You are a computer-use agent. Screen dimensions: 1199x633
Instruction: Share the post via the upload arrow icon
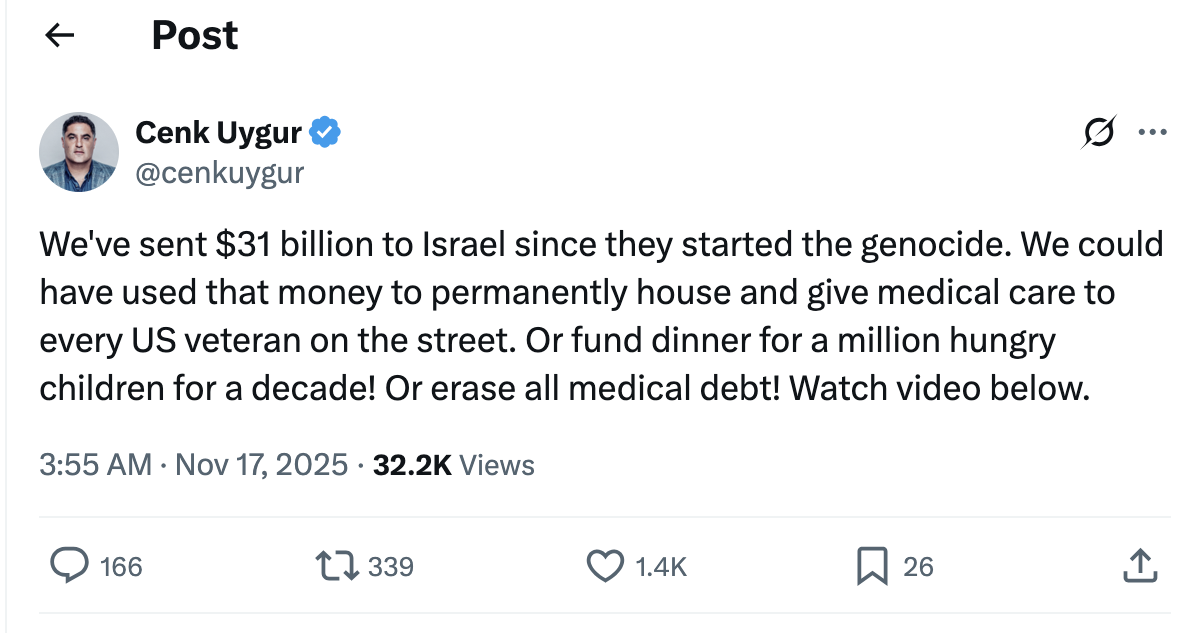[1140, 567]
